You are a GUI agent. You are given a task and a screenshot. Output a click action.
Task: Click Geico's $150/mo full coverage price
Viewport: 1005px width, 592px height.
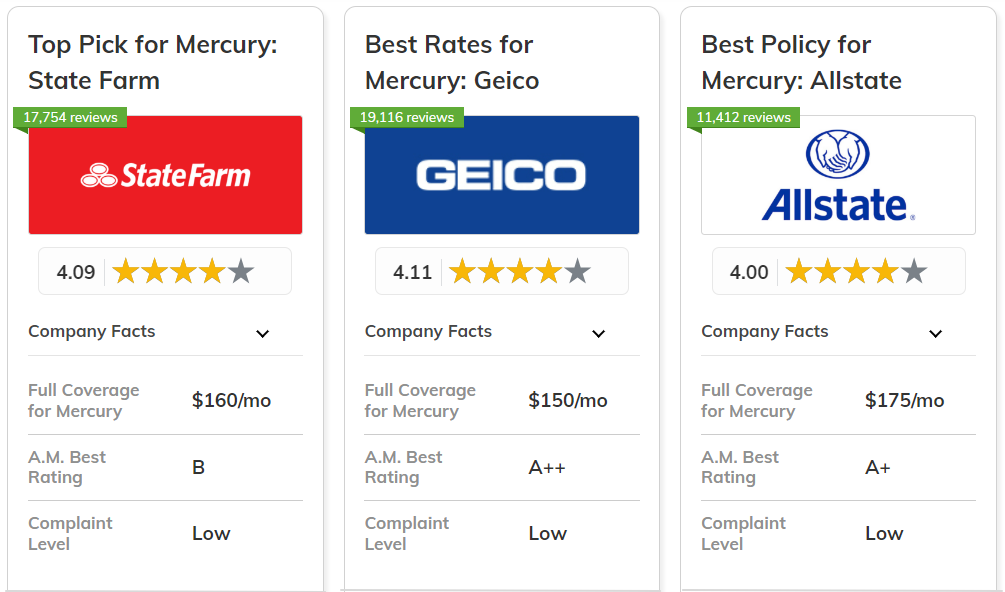tap(567, 400)
